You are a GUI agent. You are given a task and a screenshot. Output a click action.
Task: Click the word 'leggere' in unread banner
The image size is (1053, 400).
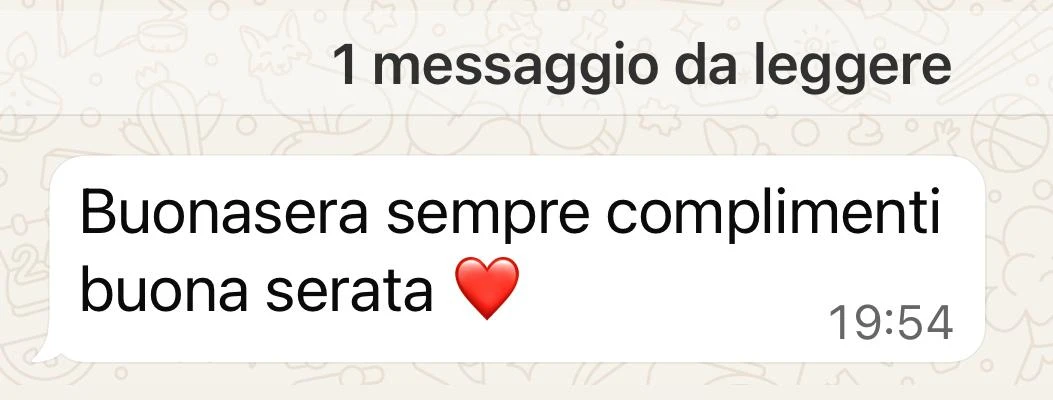click(852, 66)
